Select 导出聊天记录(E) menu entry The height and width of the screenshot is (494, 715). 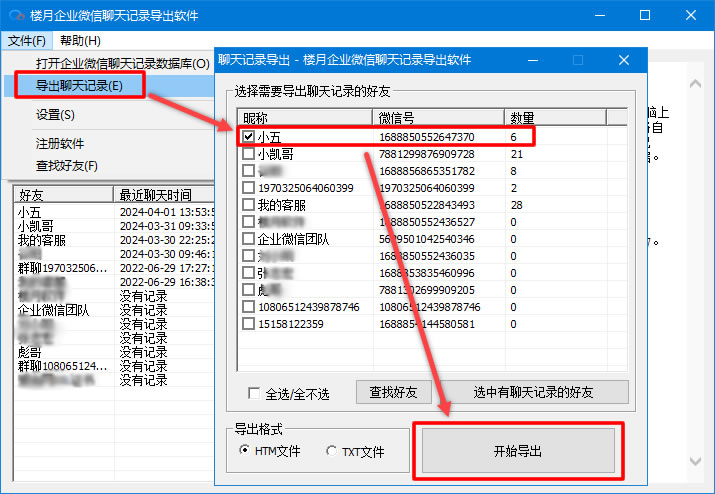tap(80, 86)
